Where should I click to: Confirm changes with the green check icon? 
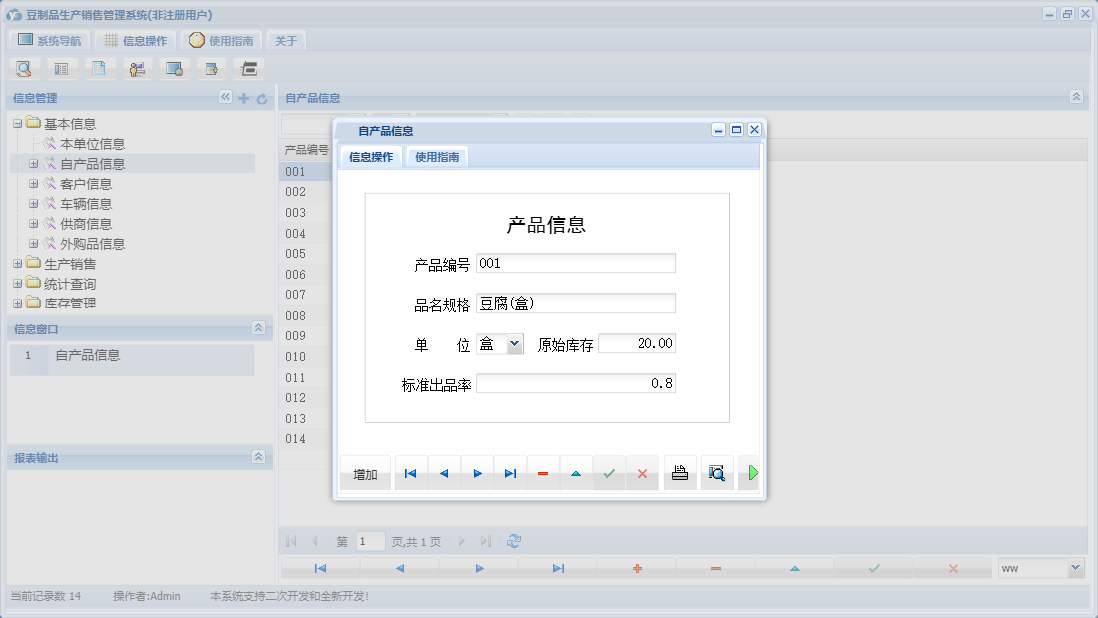click(609, 472)
